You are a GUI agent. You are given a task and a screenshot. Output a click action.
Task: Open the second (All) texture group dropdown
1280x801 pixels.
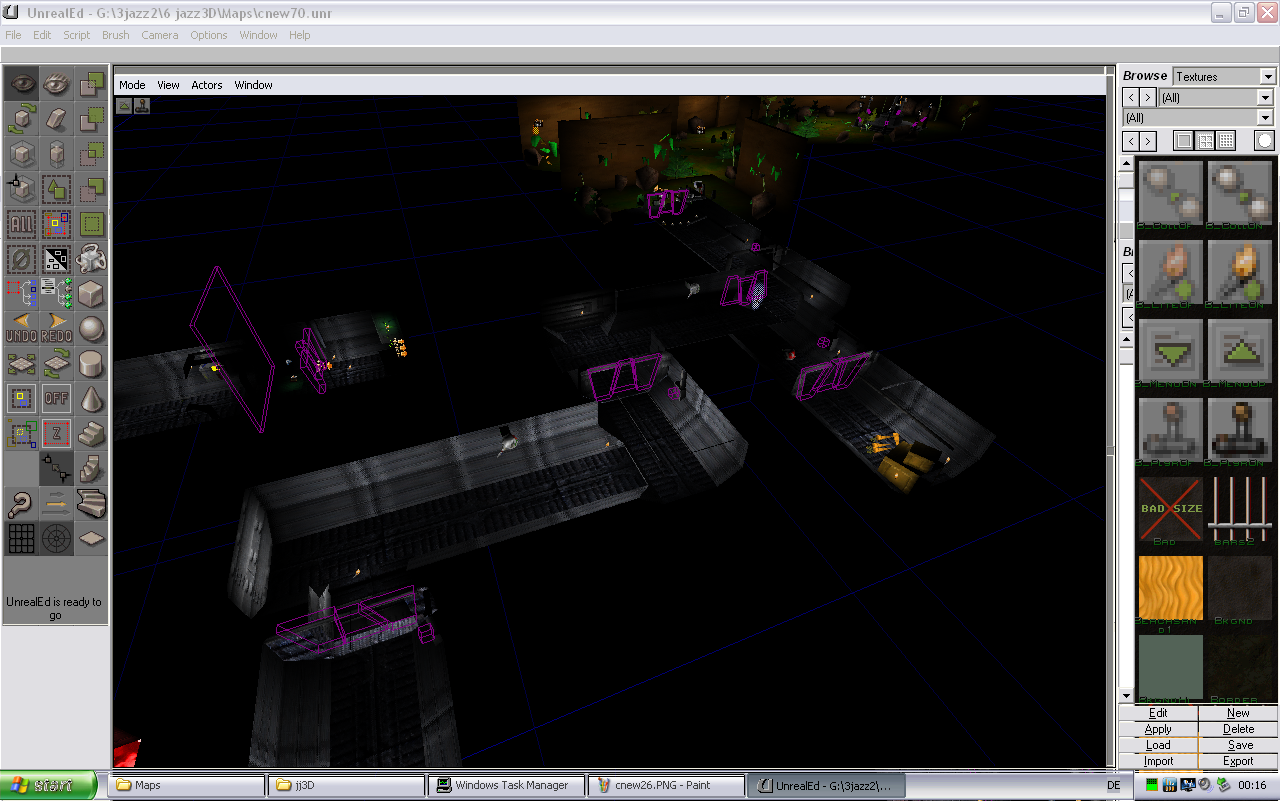tap(1198, 117)
